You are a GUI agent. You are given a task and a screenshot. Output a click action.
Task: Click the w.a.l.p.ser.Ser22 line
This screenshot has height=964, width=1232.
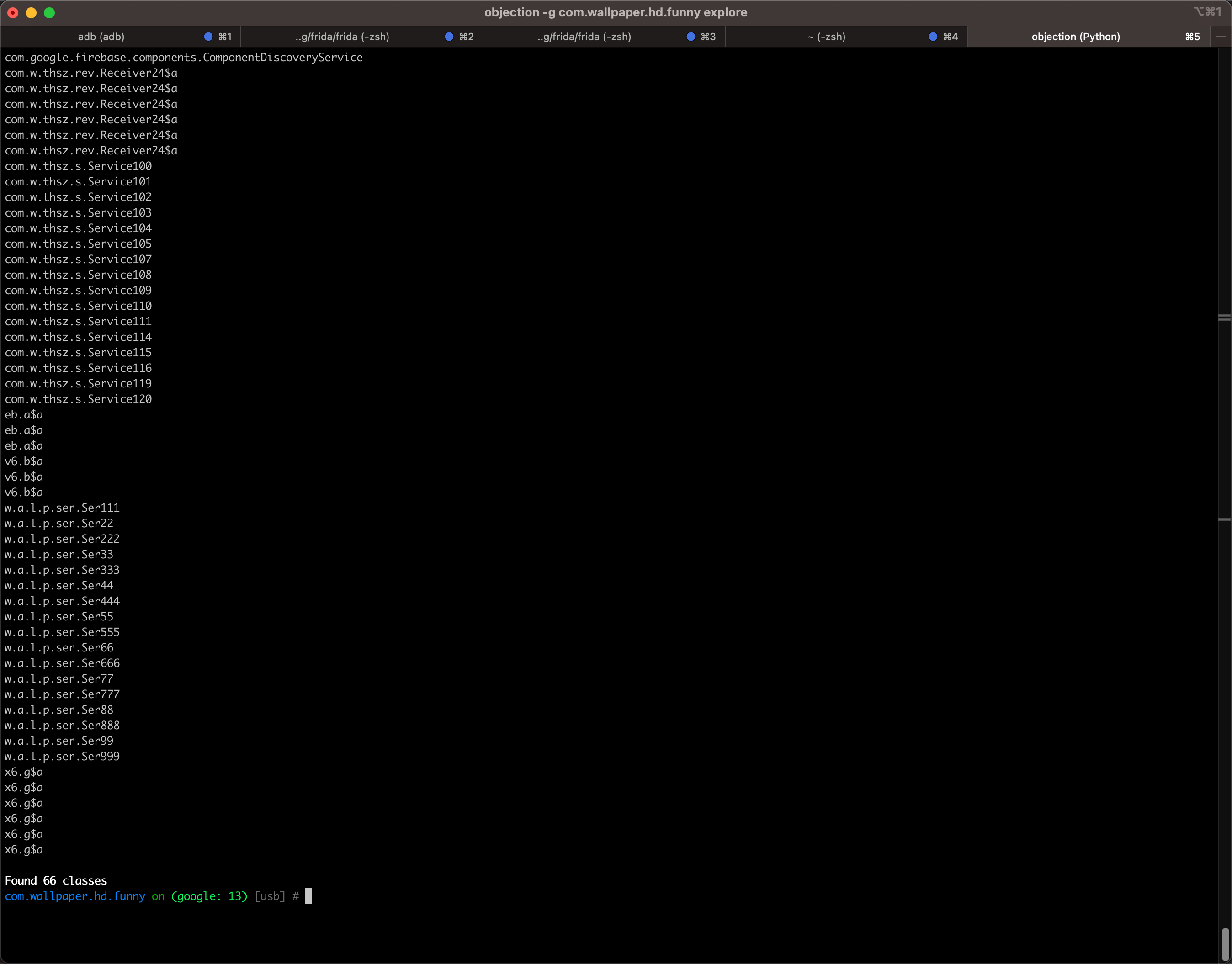pos(59,523)
